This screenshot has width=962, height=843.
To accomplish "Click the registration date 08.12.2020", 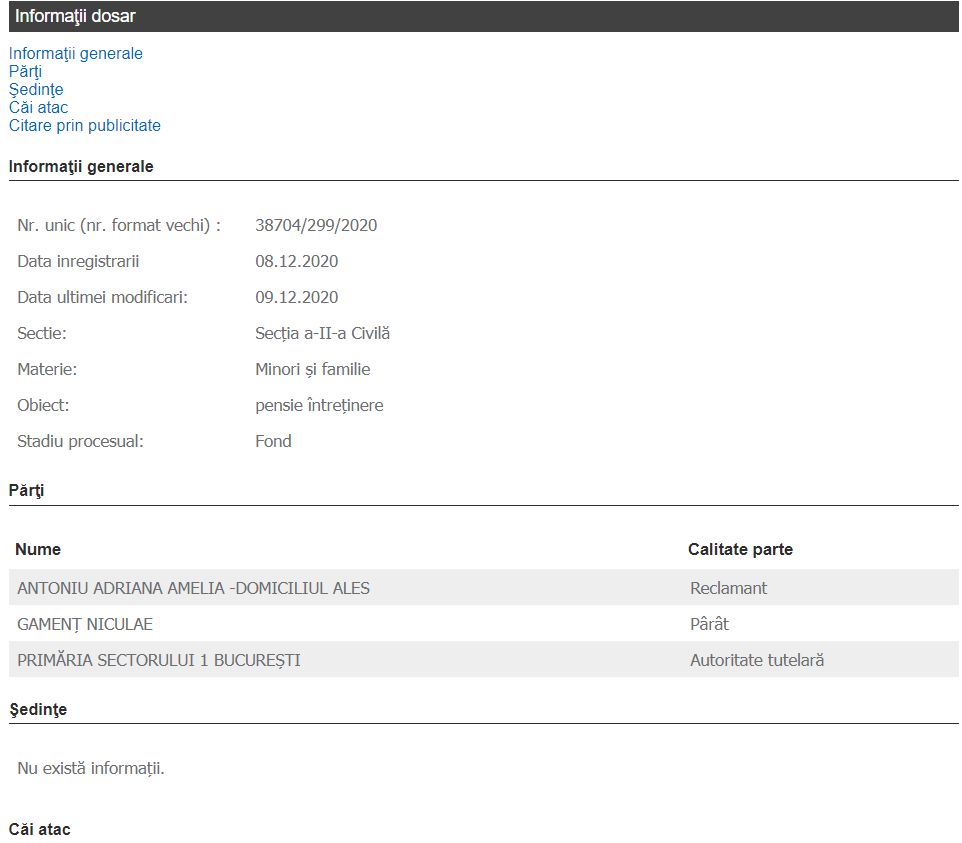I will point(296,262).
